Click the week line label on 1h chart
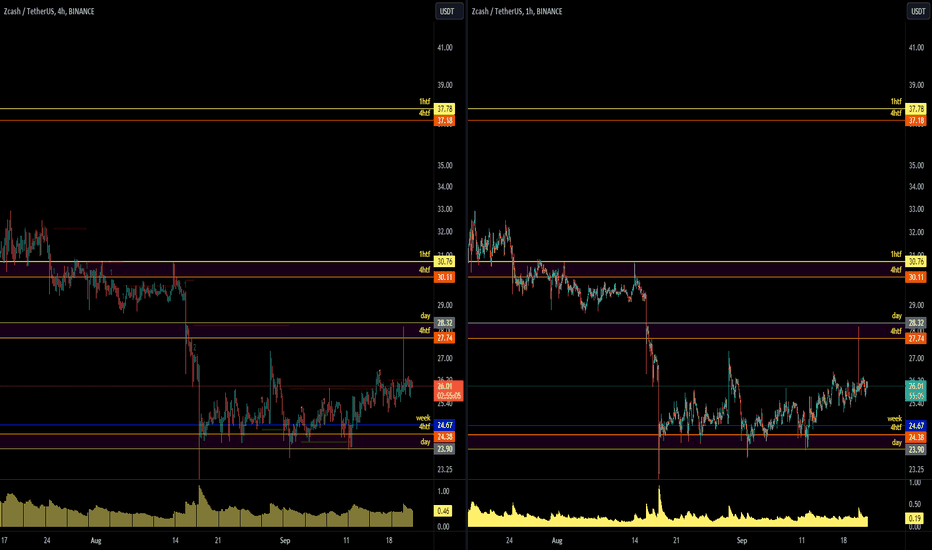Viewport: 932px width, 550px height. [x=895, y=419]
